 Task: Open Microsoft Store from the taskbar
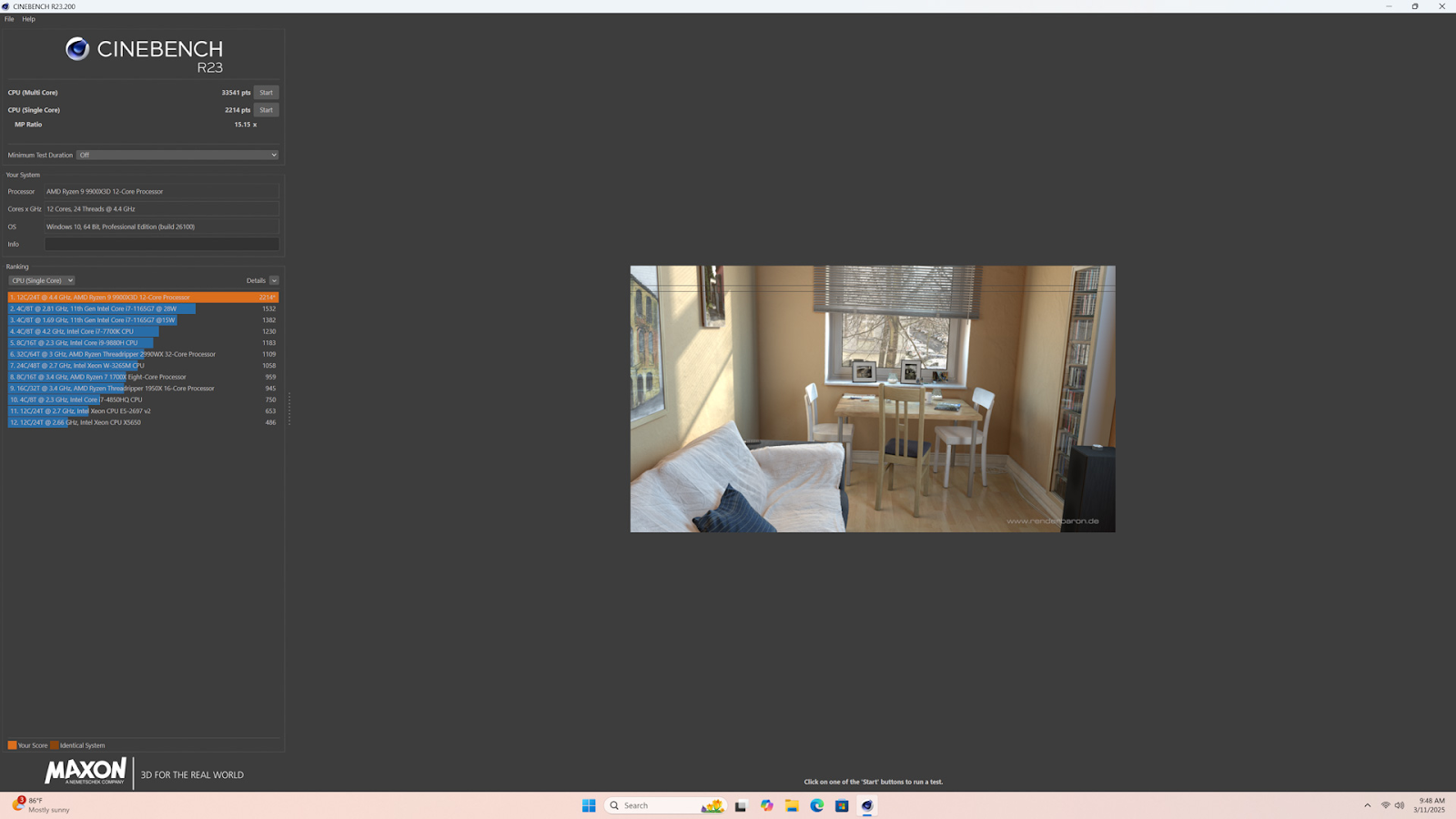tap(843, 805)
